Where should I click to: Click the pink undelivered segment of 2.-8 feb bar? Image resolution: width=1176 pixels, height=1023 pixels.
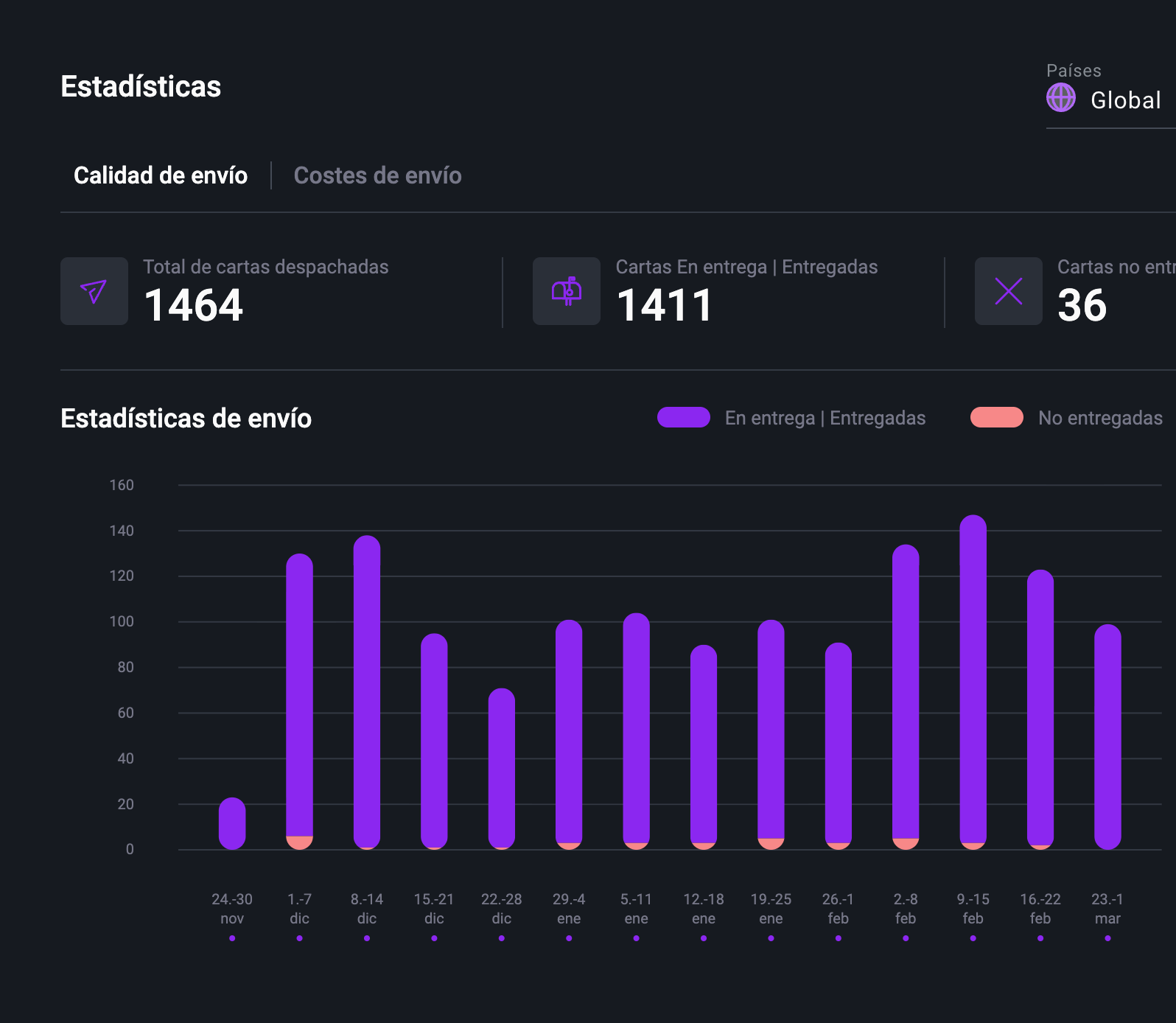click(x=906, y=844)
